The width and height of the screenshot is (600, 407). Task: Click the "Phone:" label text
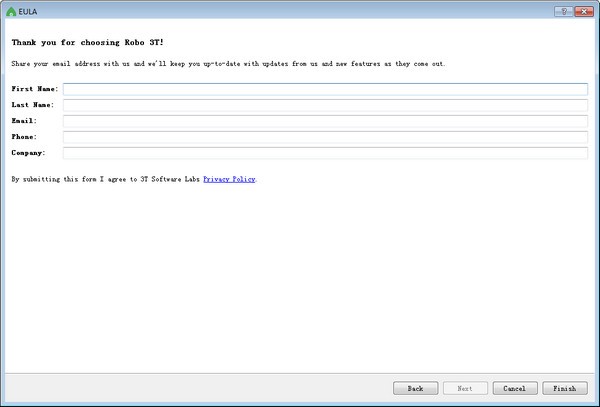click(x=24, y=137)
